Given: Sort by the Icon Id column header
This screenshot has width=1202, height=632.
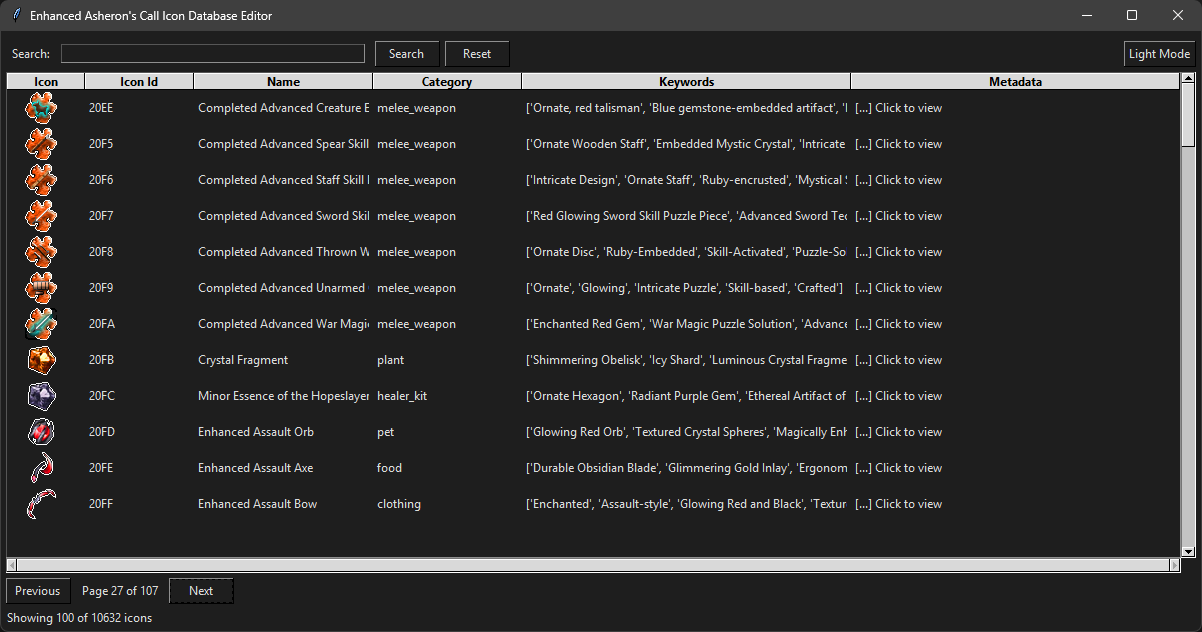Looking at the screenshot, I should pyautogui.click(x=139, y=82).
